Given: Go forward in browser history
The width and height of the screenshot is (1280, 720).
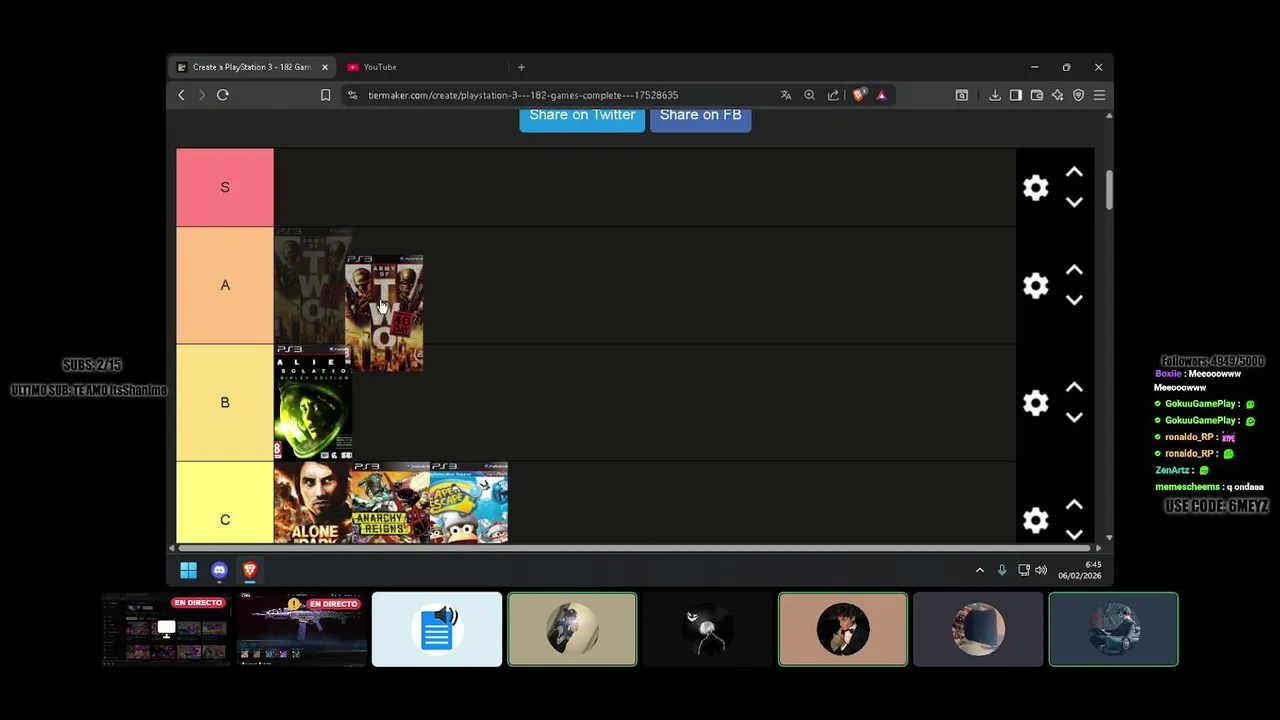Looking at the screenshot, I should (x=201, y=95).
